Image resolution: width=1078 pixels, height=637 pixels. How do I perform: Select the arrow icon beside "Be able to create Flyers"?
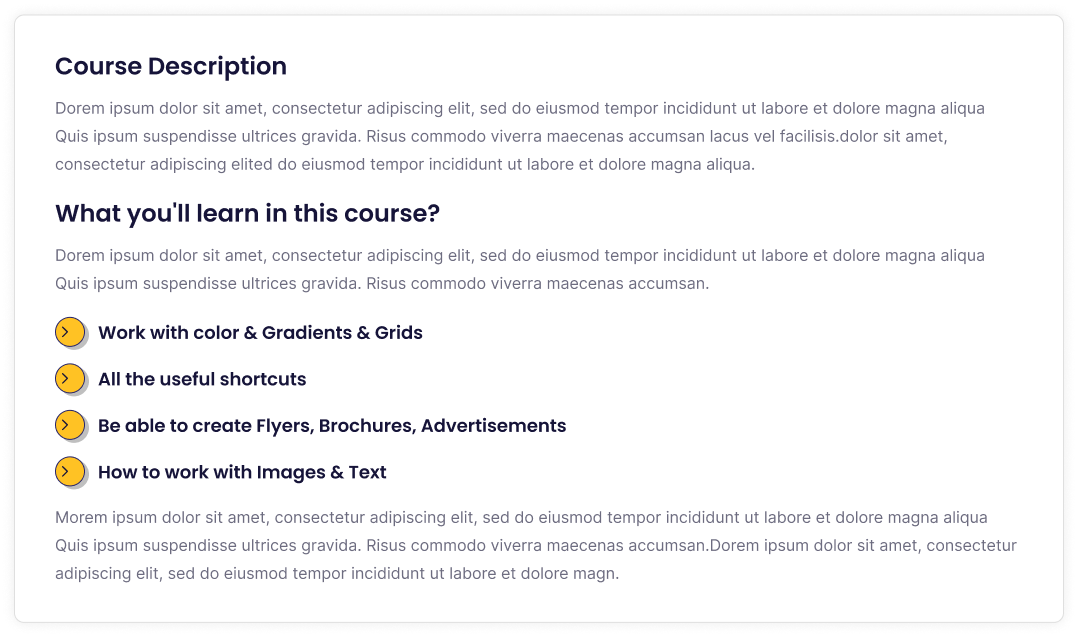click(69, 425)
